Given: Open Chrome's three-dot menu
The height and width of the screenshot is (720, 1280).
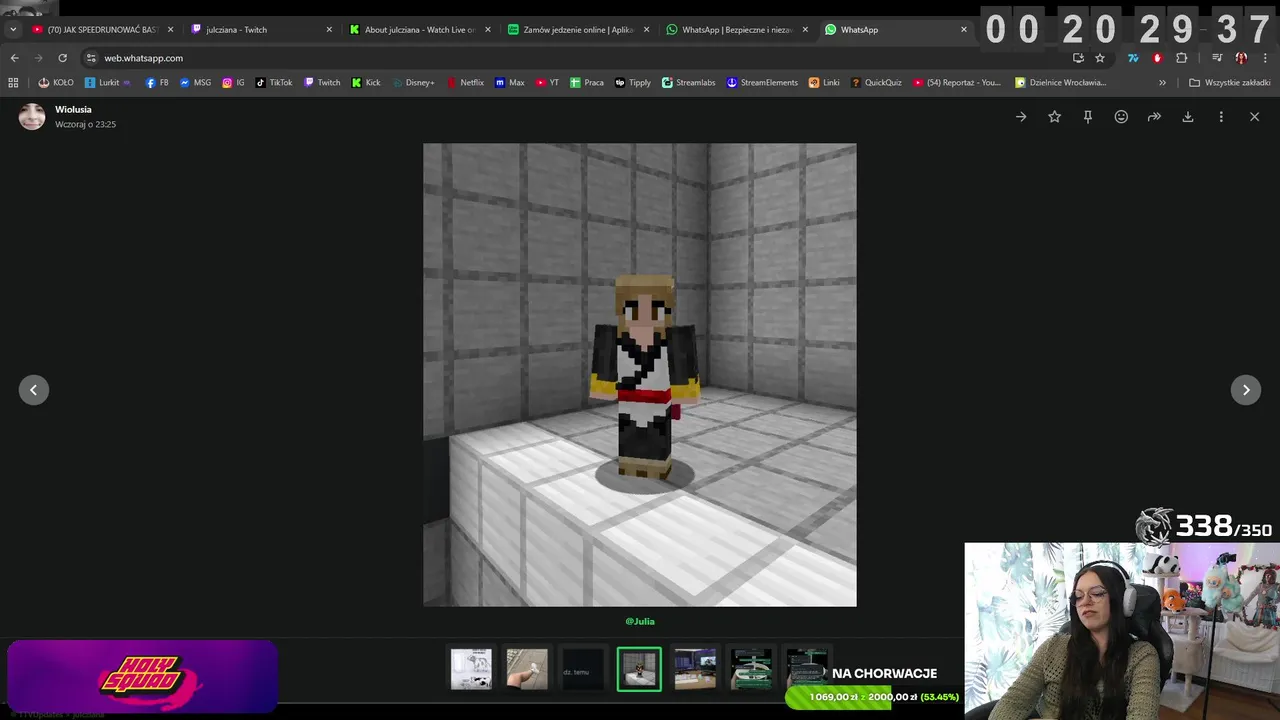Looking at the screenshot, I should click(1265, 58).
